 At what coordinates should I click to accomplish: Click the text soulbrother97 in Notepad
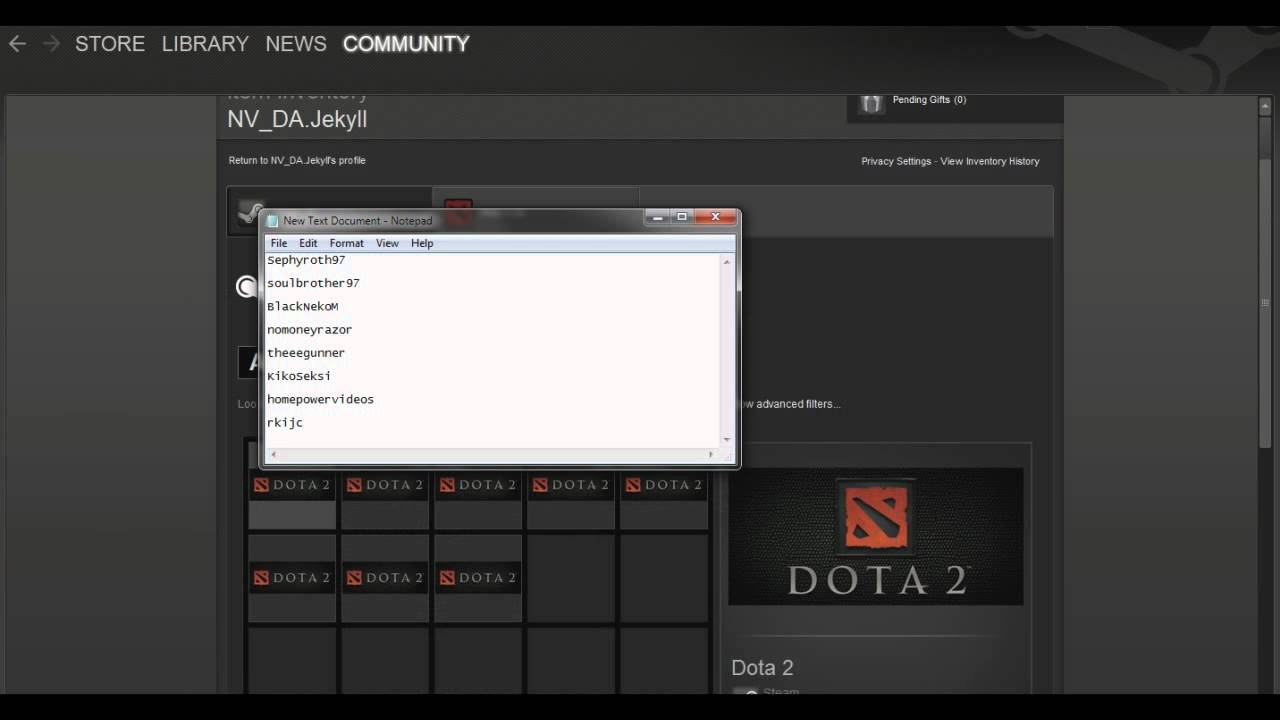[313, 283]
